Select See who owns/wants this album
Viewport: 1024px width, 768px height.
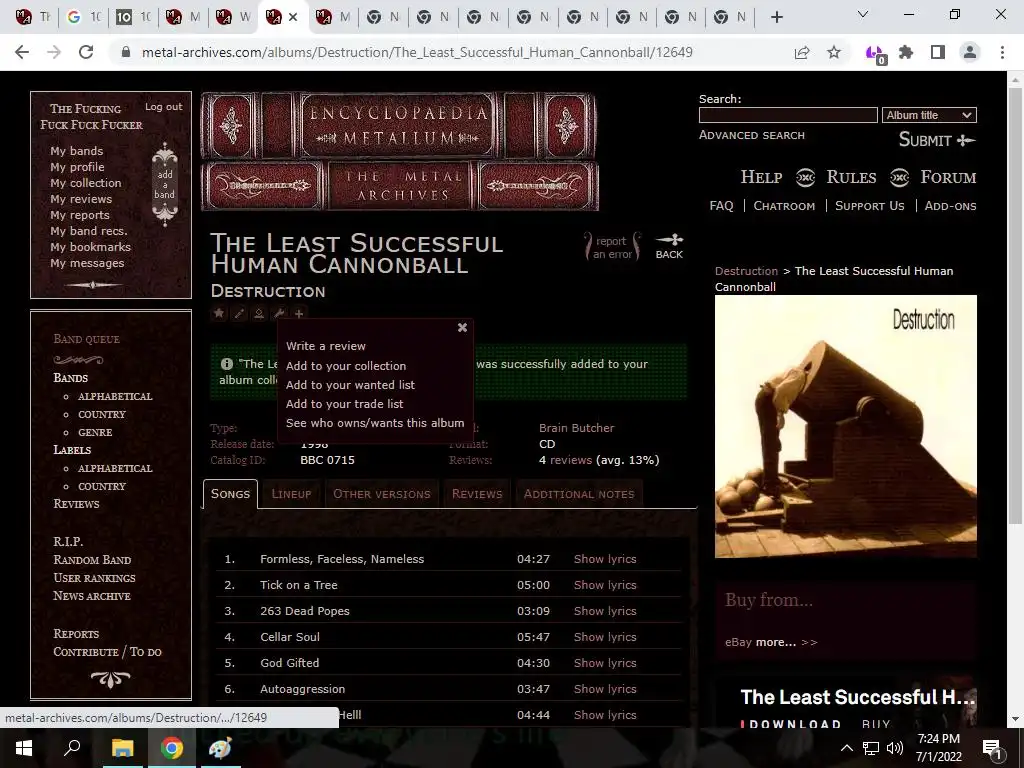tap(375, 423)
